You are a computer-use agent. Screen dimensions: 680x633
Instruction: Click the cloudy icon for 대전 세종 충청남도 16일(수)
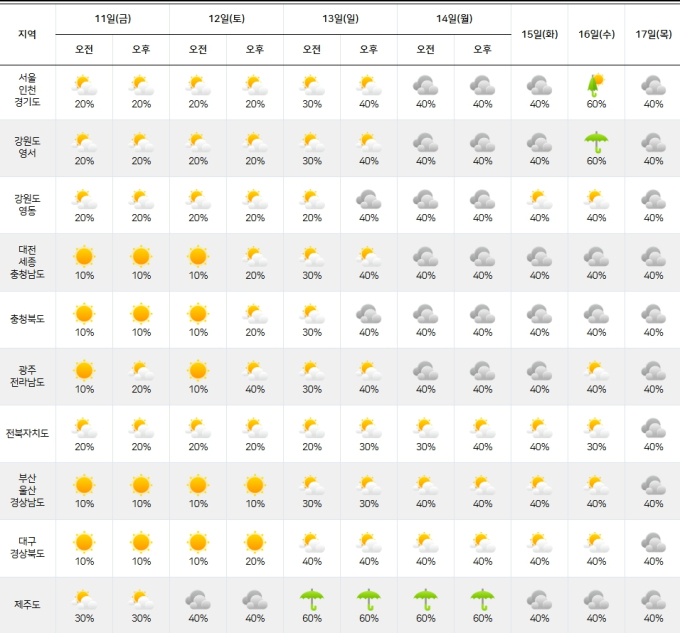click(x=596, y=256)
